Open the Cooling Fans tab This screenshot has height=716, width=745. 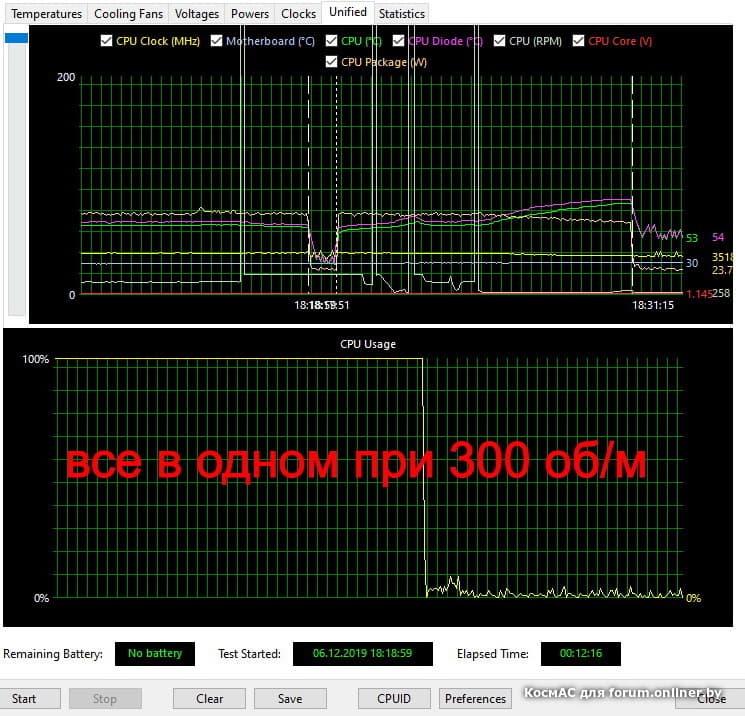[x=128, y=14]
